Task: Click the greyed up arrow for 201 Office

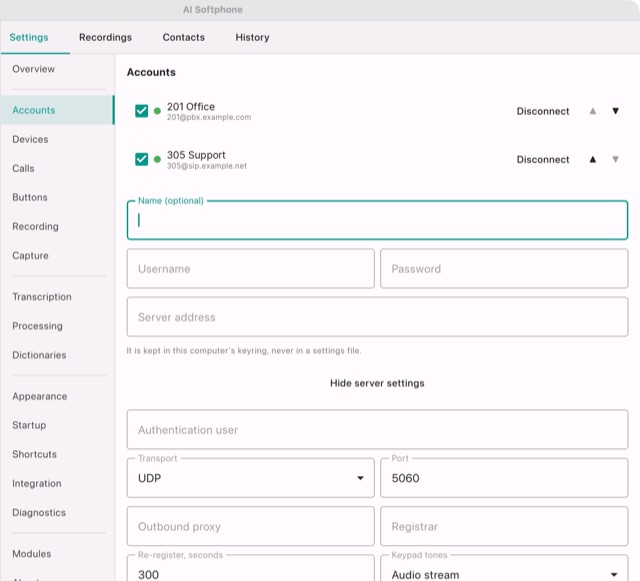Action: pos(593,111)
